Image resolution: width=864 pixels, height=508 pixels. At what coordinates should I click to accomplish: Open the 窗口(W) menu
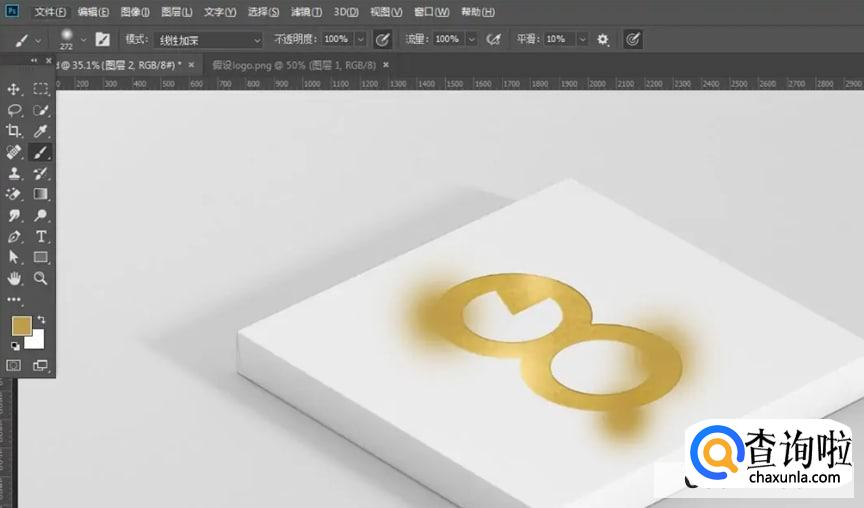[431, 12]
